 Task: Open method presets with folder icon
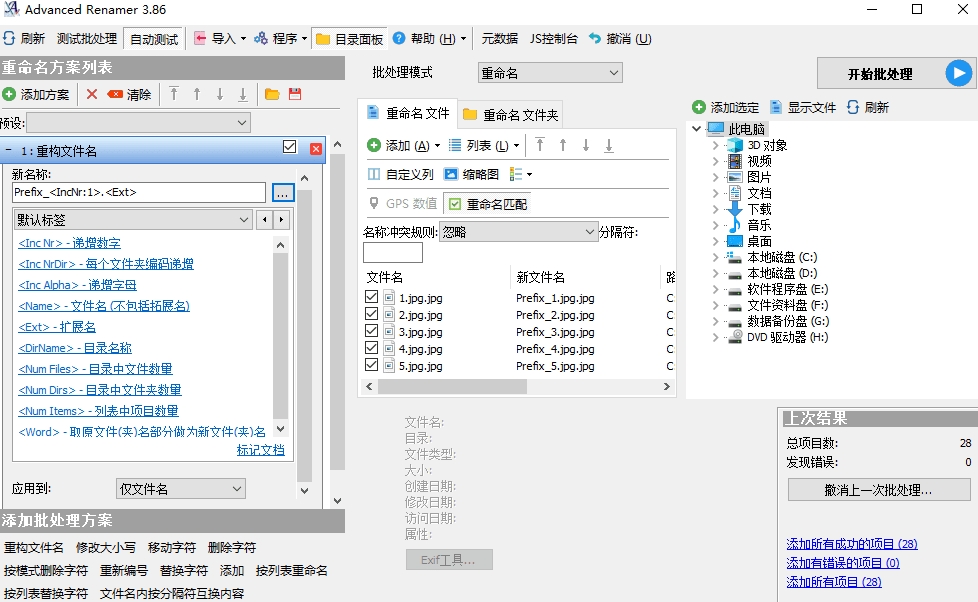pos(272,94)
